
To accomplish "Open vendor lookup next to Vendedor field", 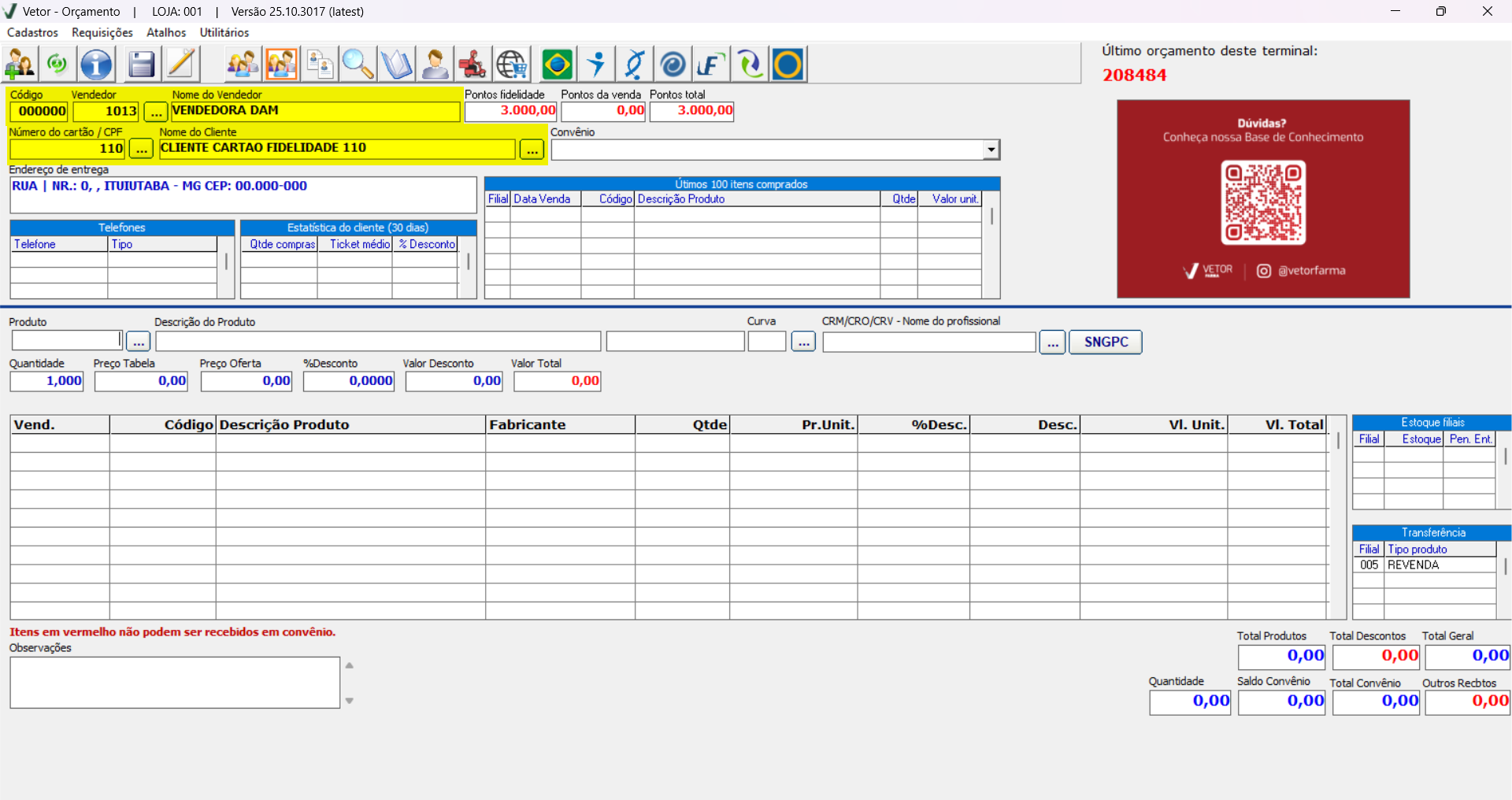I will click(156, 112).
